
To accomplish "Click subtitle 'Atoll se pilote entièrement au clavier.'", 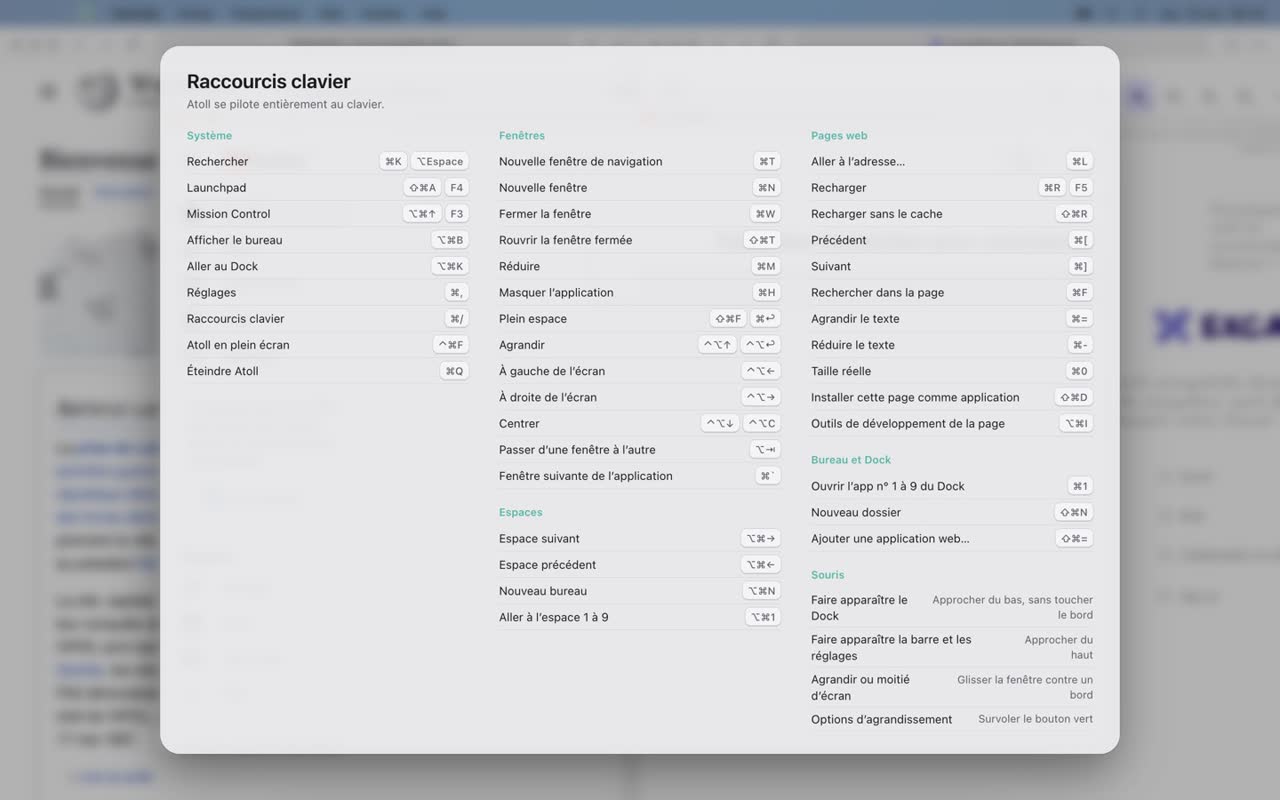I will 285,104.
